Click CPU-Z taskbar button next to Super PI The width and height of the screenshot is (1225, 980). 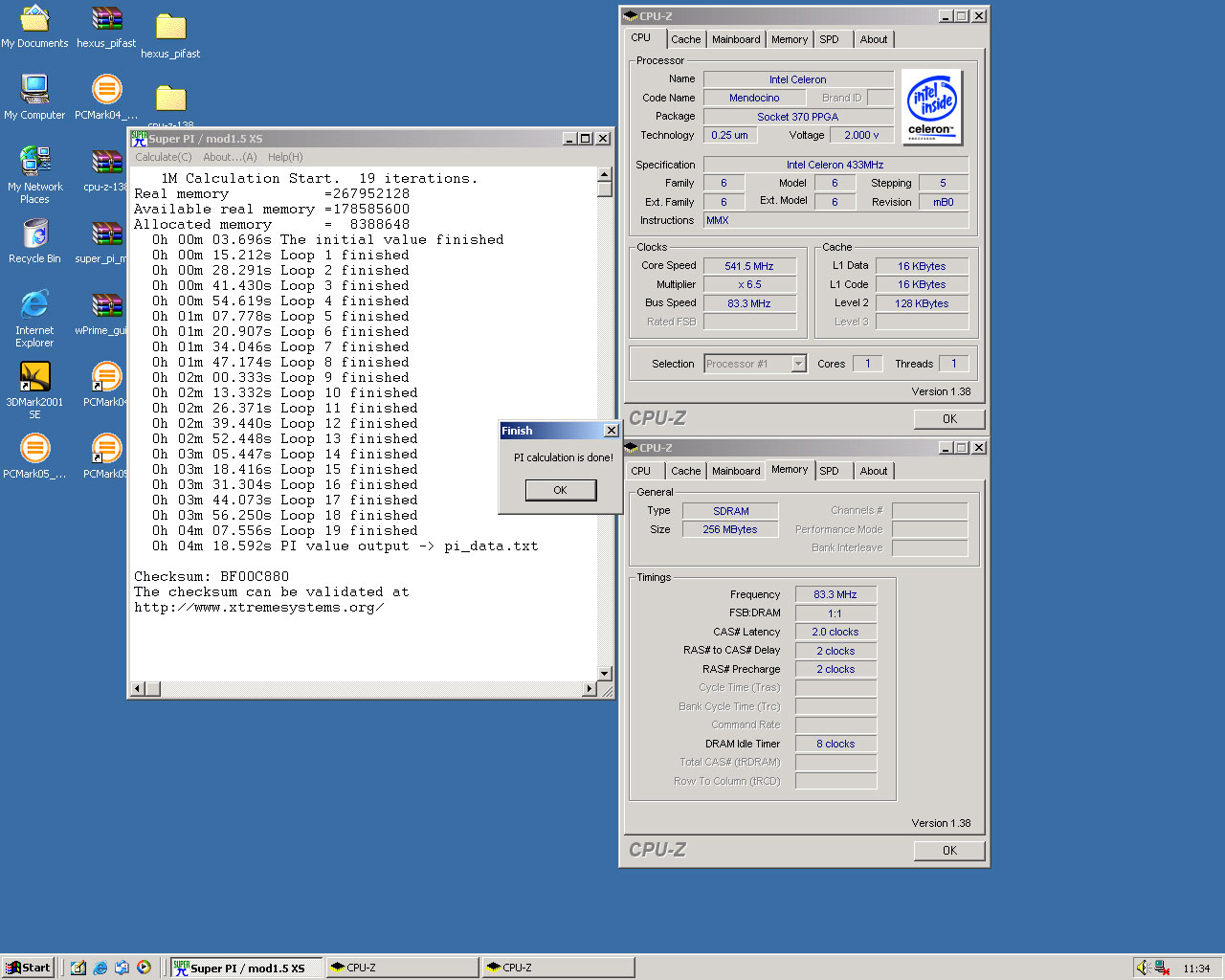tap(402, 968)
